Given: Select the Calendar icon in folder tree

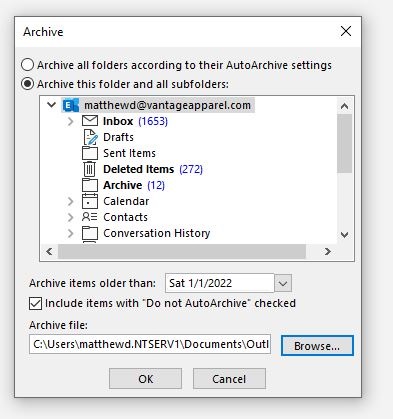Looking at the screenshot, I should tap(90, 201).
